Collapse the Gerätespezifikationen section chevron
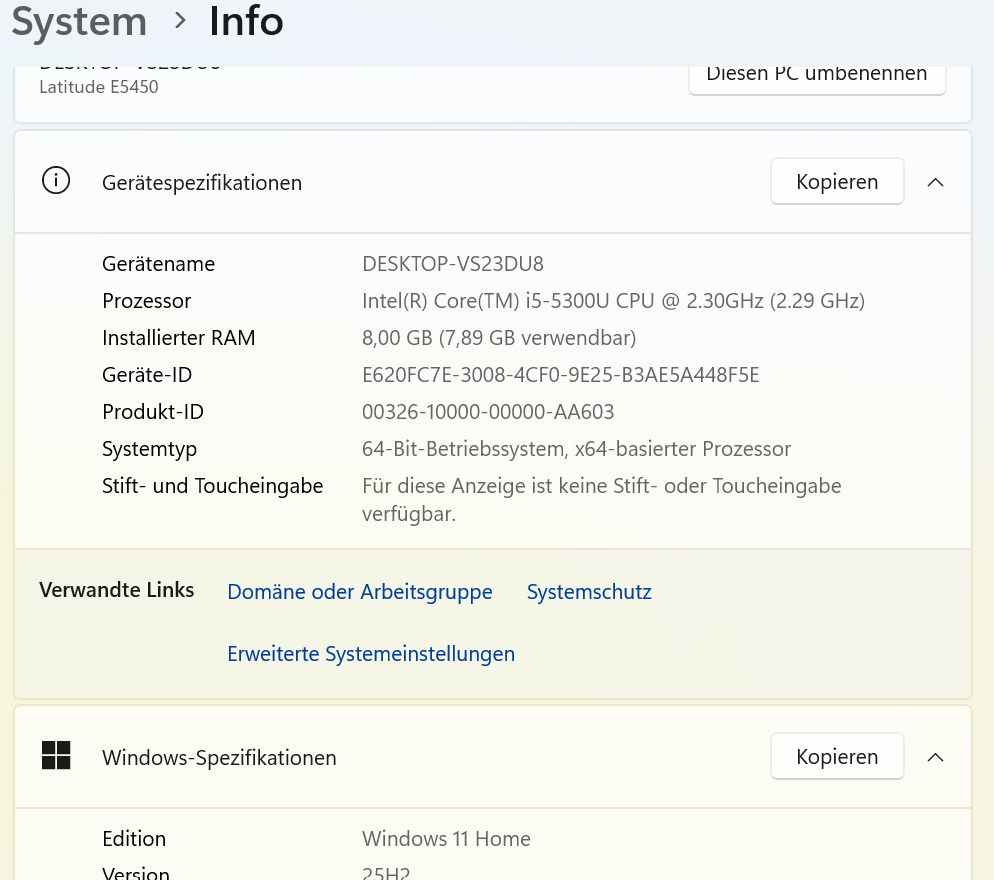The width and height of the screenshot is (994, 880). pyautogui.click(x=935, y=183)
